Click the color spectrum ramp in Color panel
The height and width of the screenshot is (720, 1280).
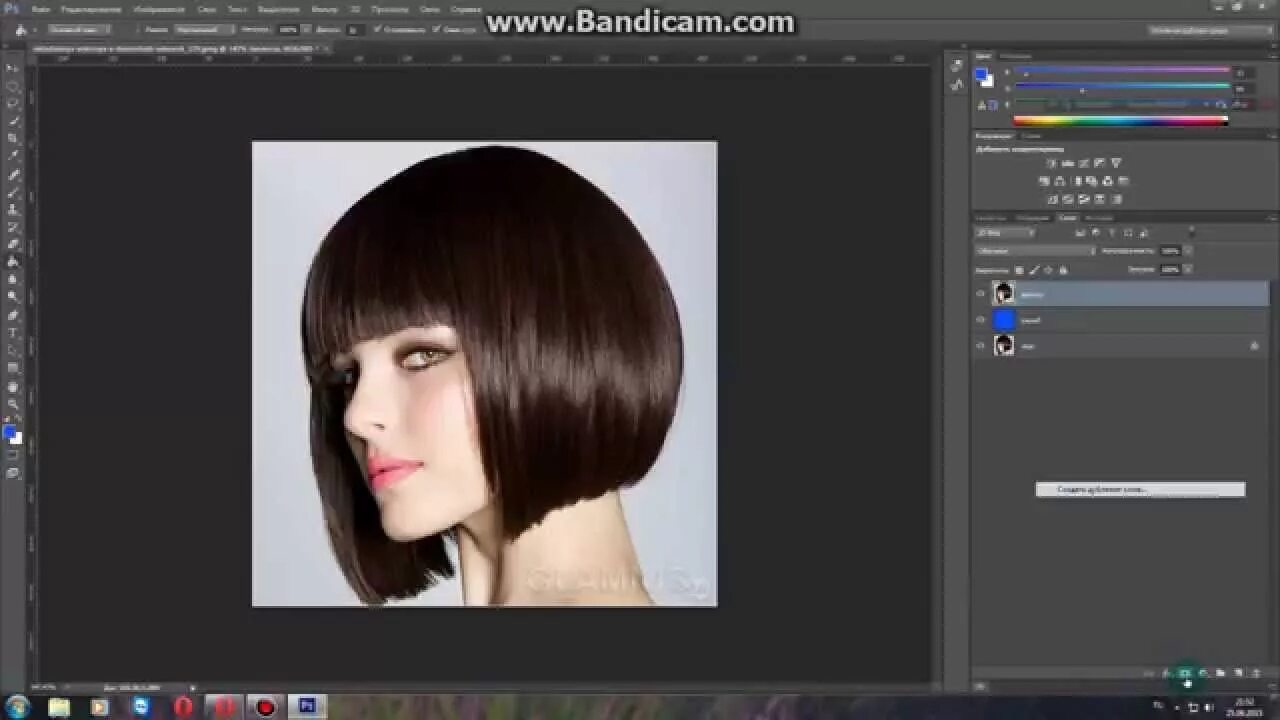click(x=1121, y=121)
